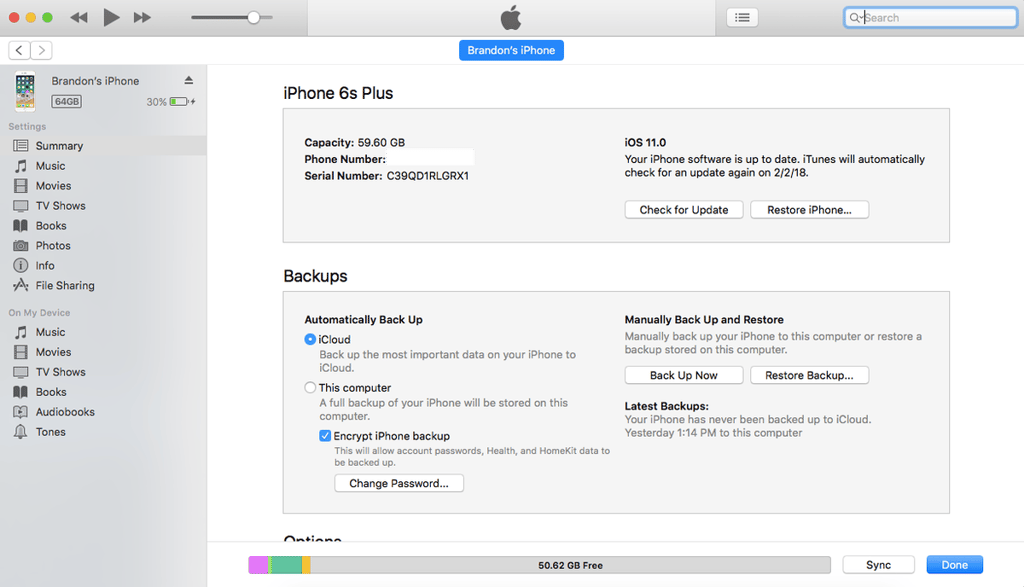This screenshot has width=1024, height=587.
Task: Click the yellow segment of storage bar
Action: point(306,565)
